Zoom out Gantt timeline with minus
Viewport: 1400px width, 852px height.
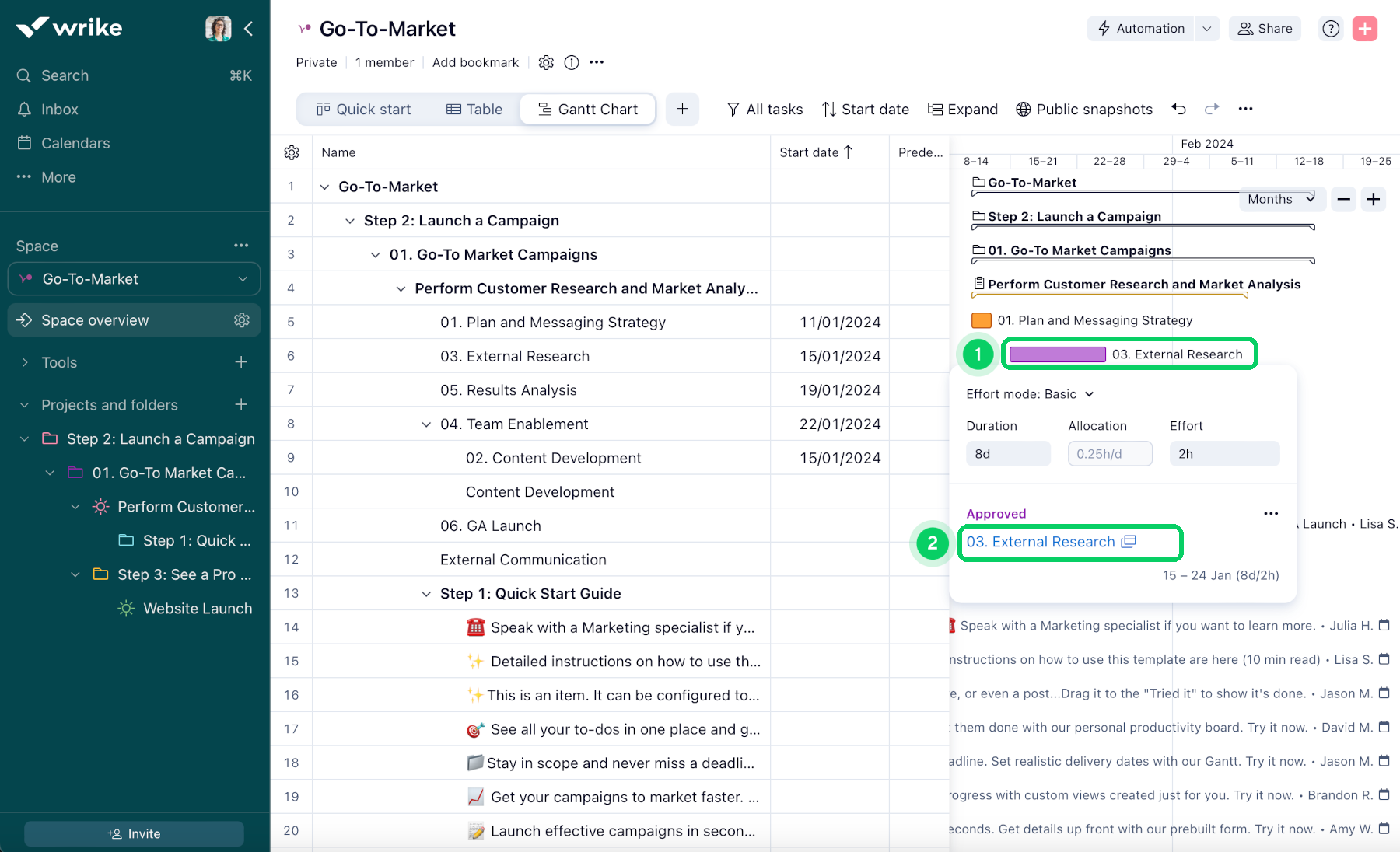[x=1343, y=199]
